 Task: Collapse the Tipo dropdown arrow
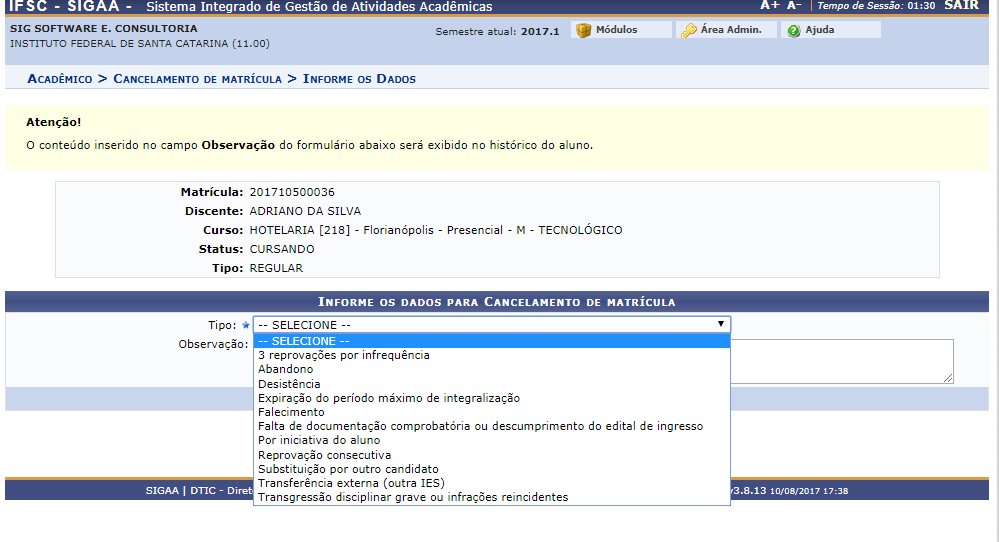720,325
